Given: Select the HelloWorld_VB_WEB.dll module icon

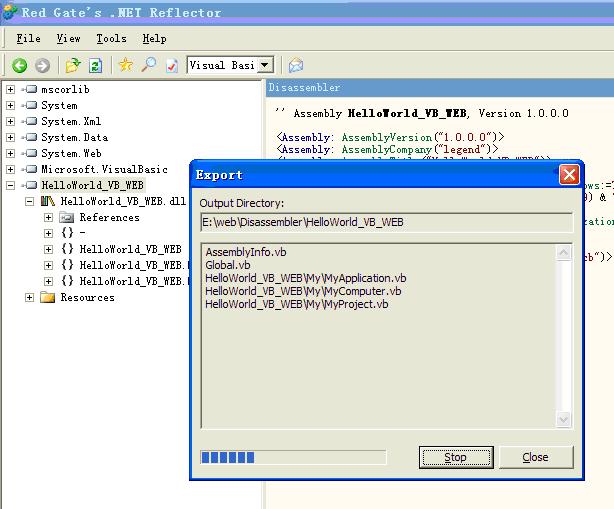Looking at the screenshot, I should click(48, 201).
